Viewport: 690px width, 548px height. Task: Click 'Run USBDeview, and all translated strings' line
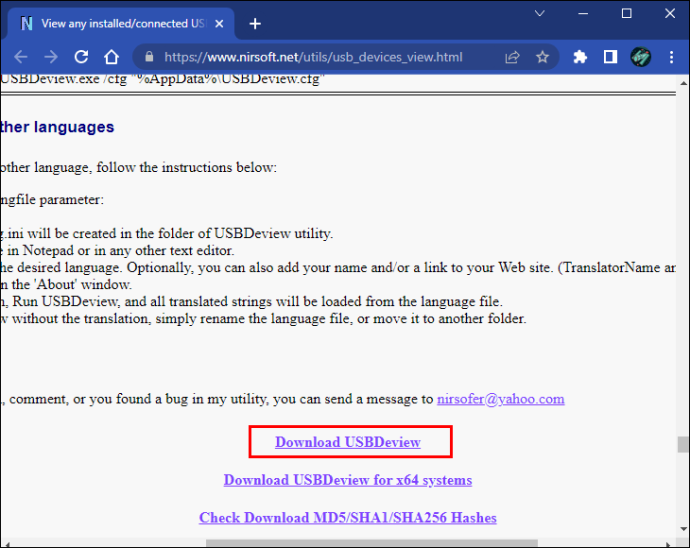point(251,302)
